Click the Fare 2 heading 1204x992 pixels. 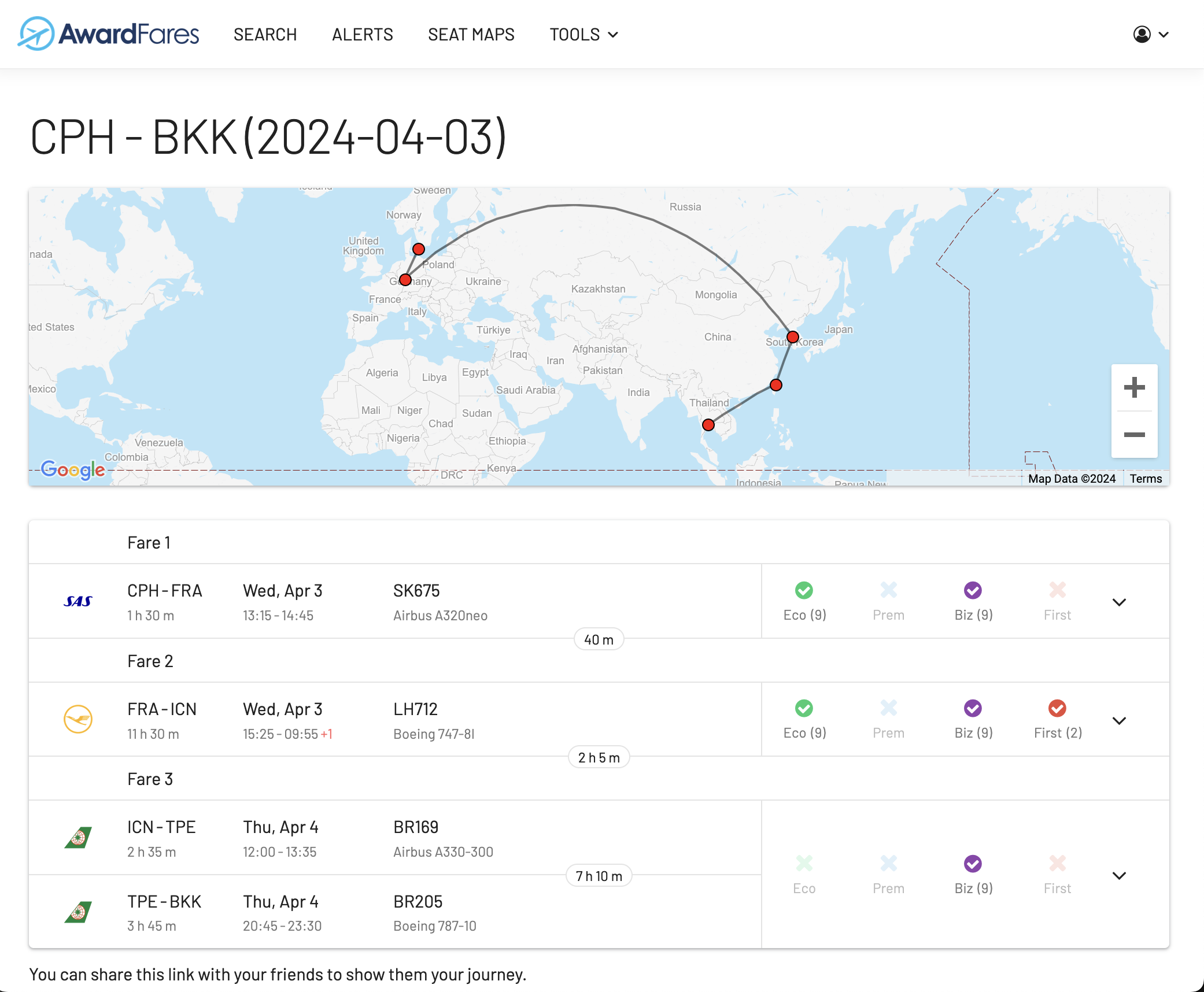pyautogui.click(x=150, y=661)
